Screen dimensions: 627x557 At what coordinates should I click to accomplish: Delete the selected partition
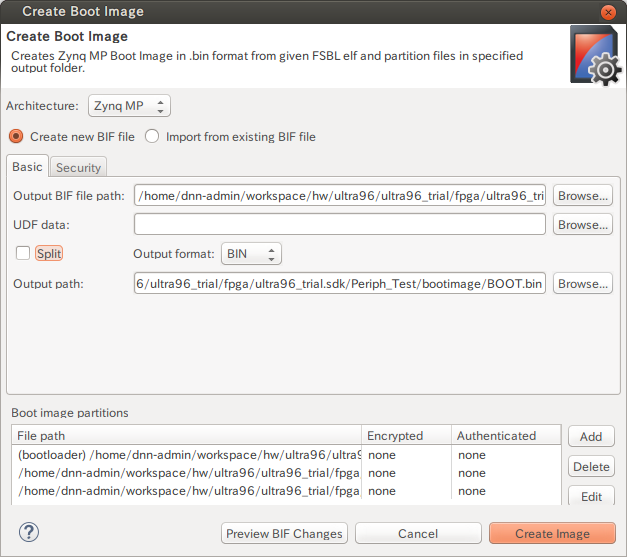(591, 467)
